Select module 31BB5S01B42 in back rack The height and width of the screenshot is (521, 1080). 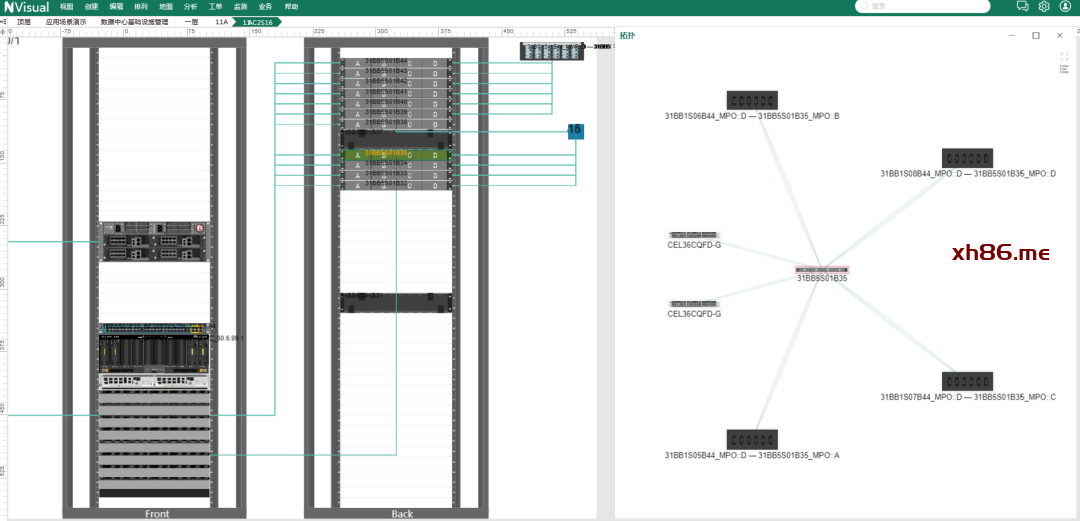396,83
